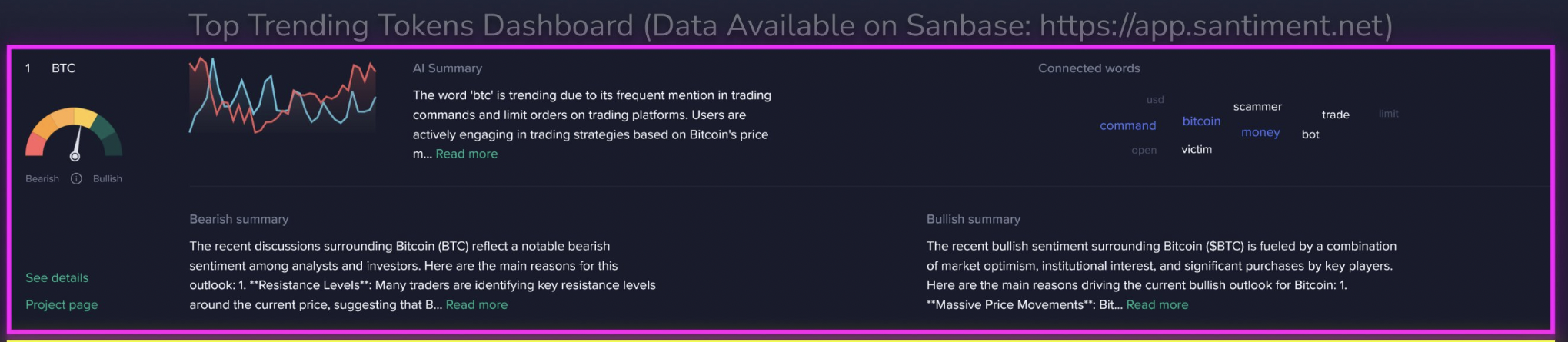The height and width of the screenshot is (342, 1568).
Task: Click the BTC ticker label
Action: [63, 68]
